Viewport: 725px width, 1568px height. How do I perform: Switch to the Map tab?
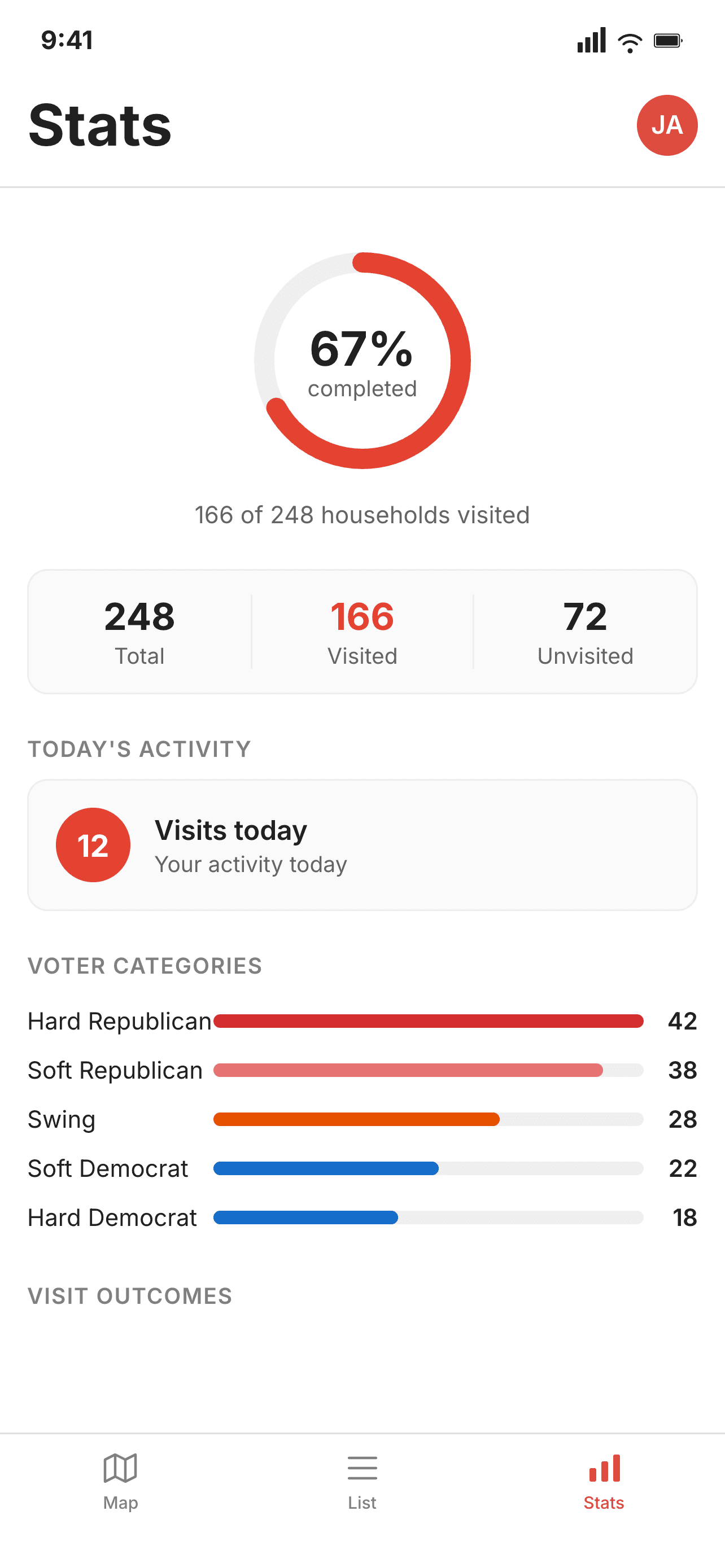click(x=120, y=1484)
